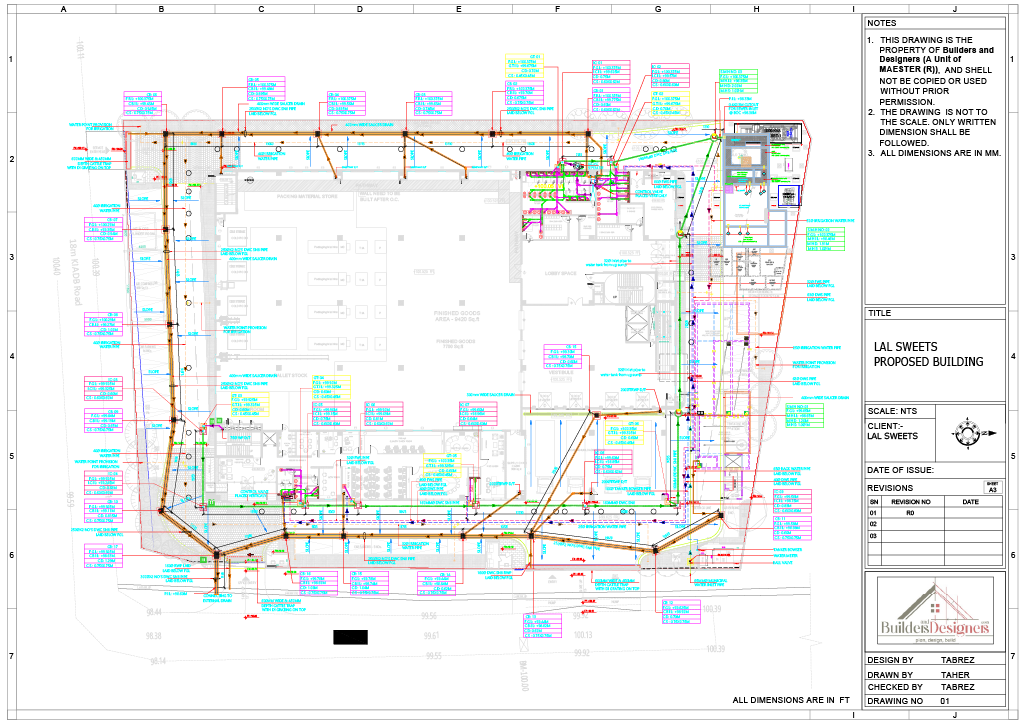The height and width of the screenshot is (723, 1024).
Task: Click the 'SN' column header
Action: coord(874,502)
